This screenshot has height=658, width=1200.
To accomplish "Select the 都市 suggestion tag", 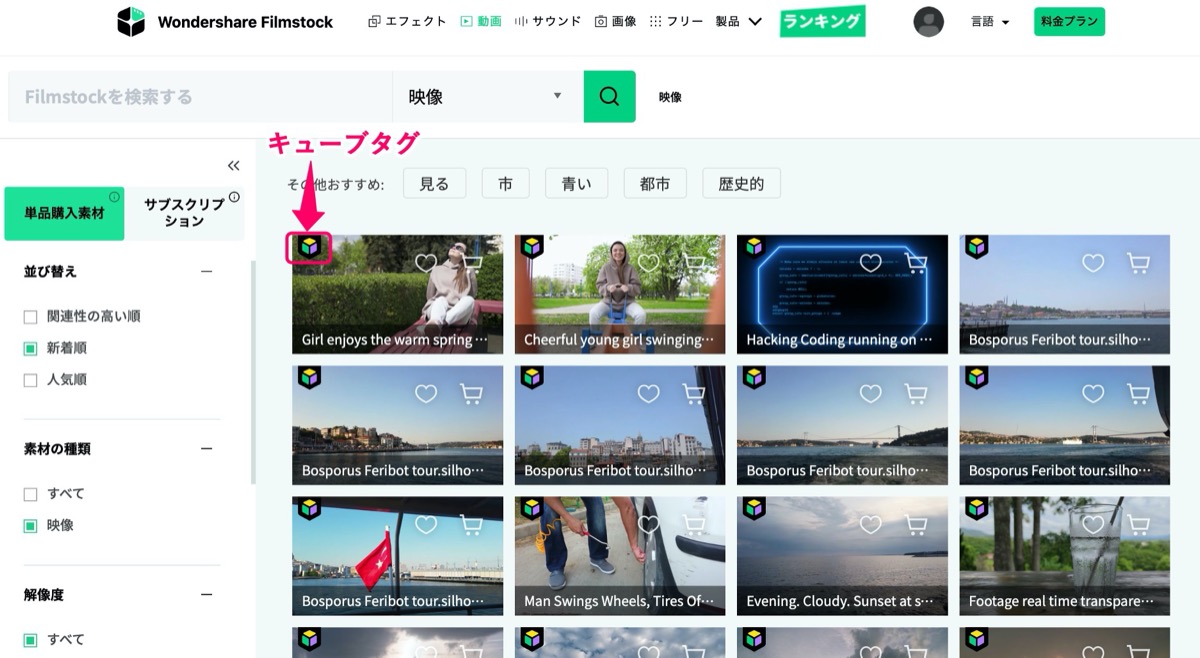I will click(655, 184).
